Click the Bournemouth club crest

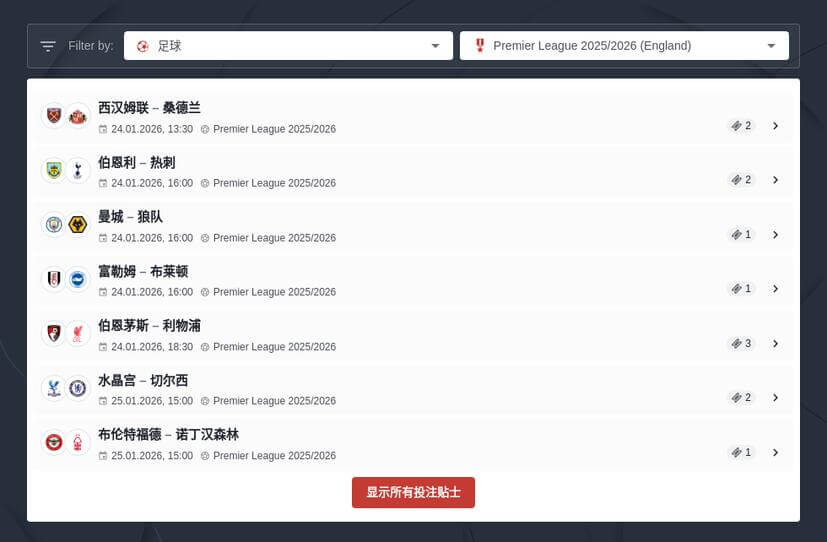point(54,333)
